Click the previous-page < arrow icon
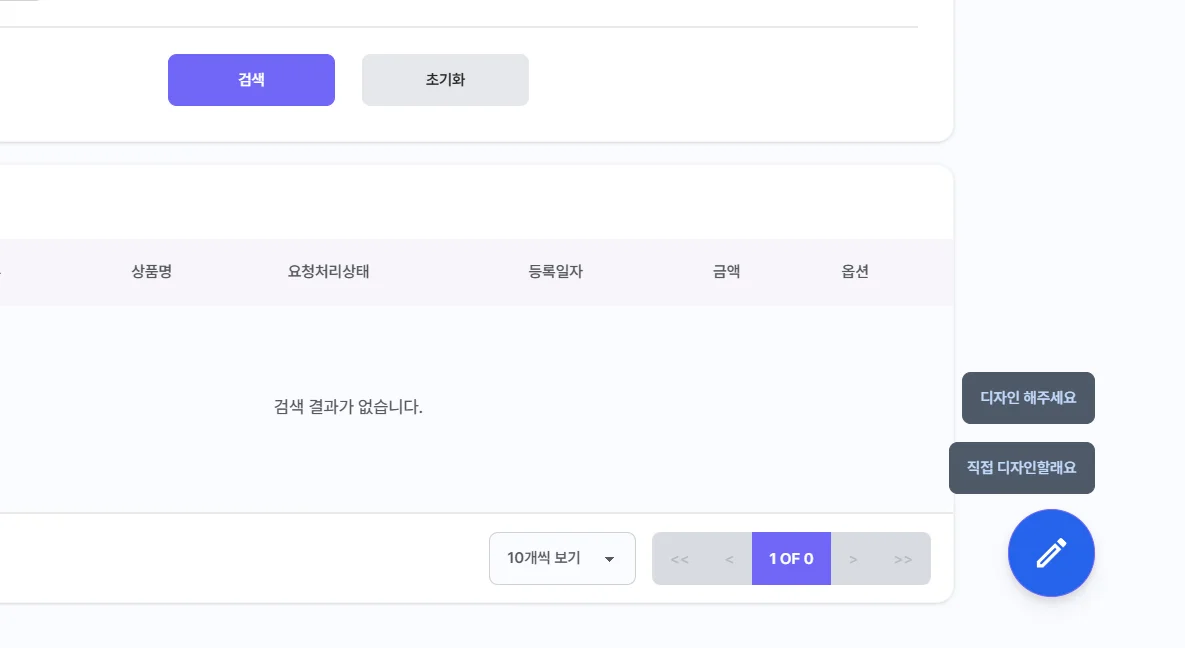 tap(729, 559)
